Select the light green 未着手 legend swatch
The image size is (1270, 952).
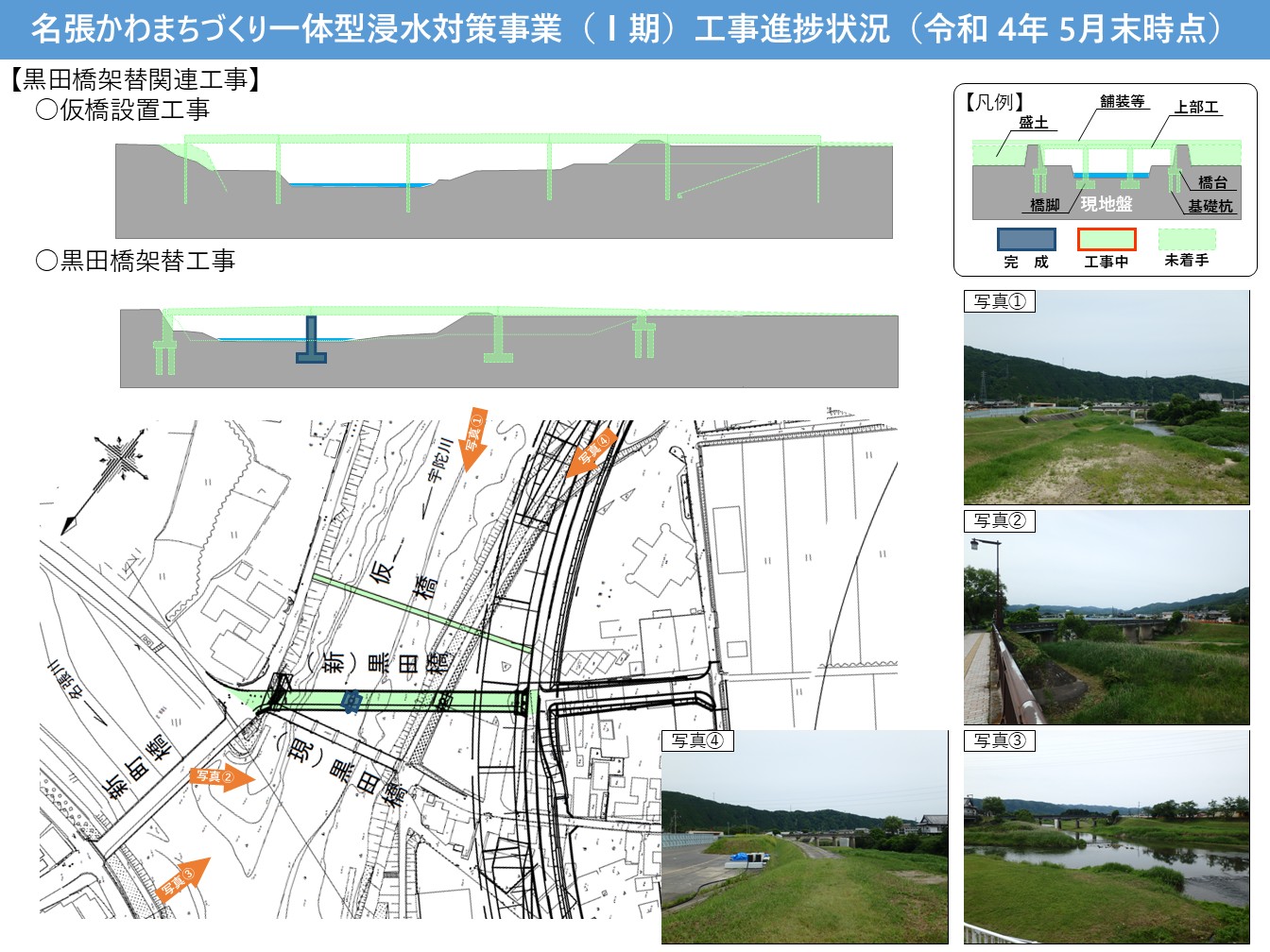pyautogui.click(x=1187, y=239)
